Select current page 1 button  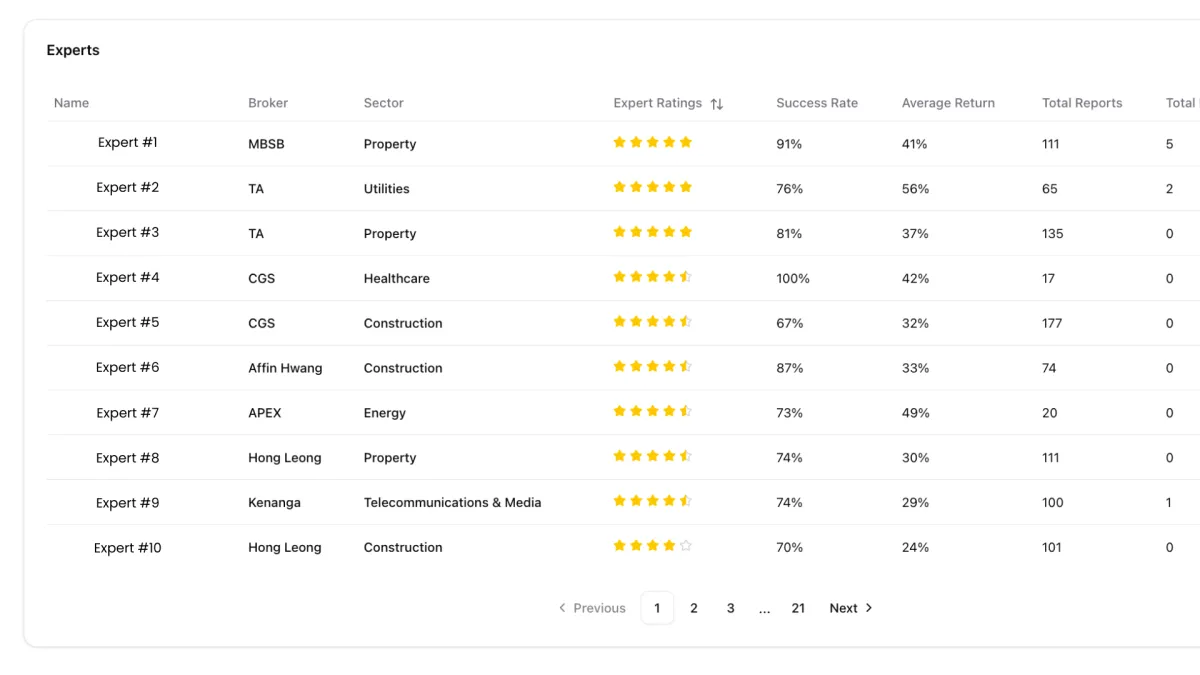657,608
